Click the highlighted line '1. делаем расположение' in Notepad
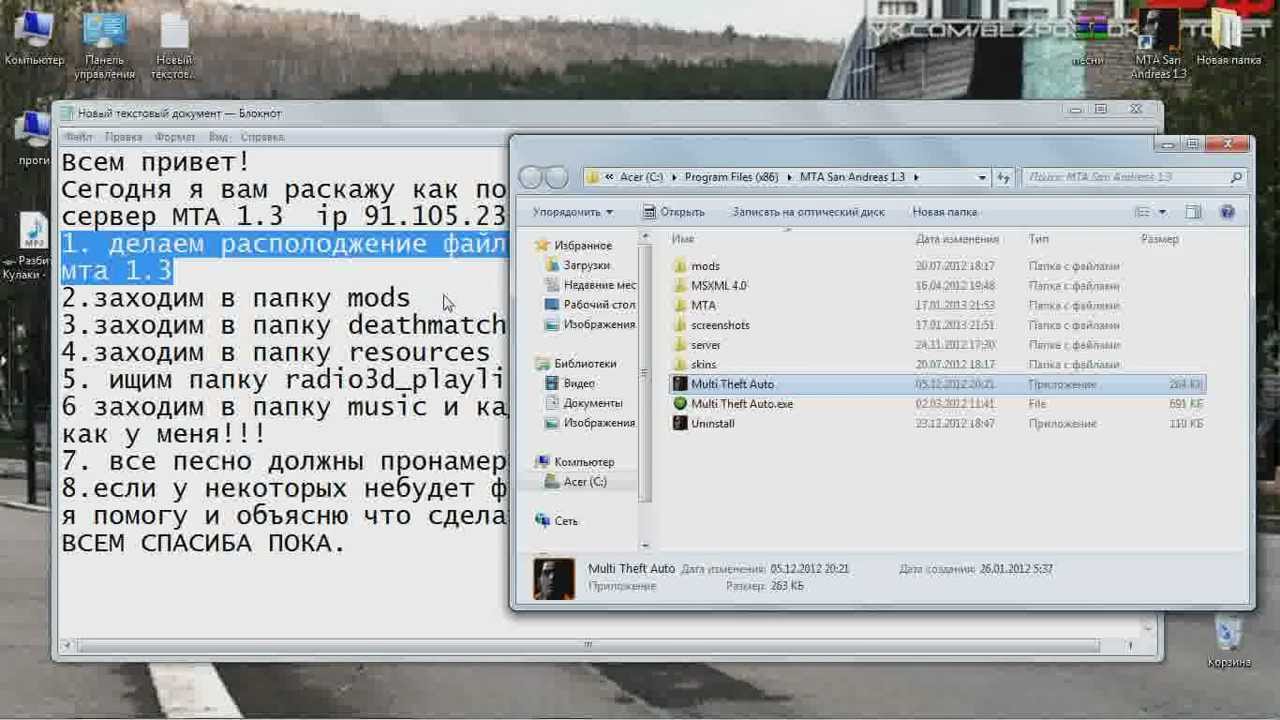This screenshot has width=1280, height=720. tap(284, 244)
